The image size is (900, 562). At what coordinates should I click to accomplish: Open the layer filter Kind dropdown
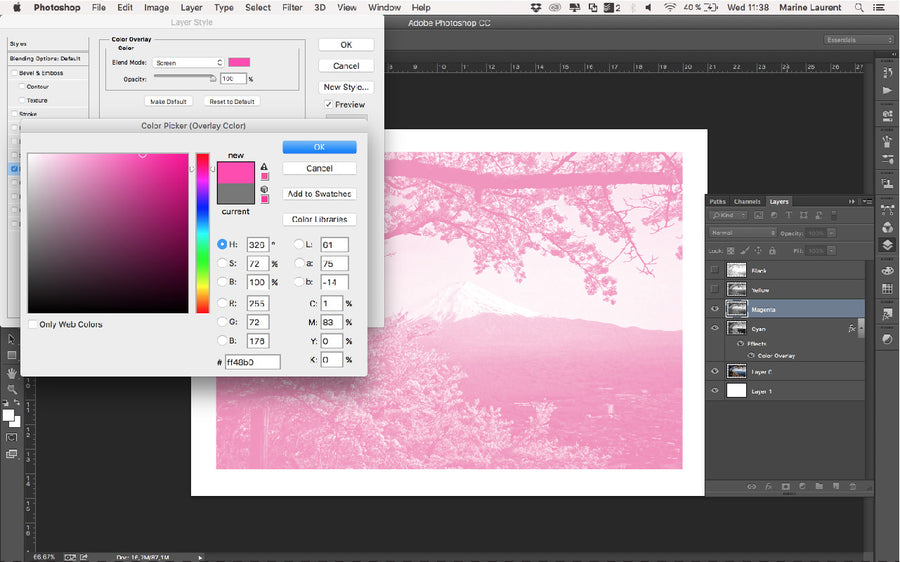coord(728,215)
